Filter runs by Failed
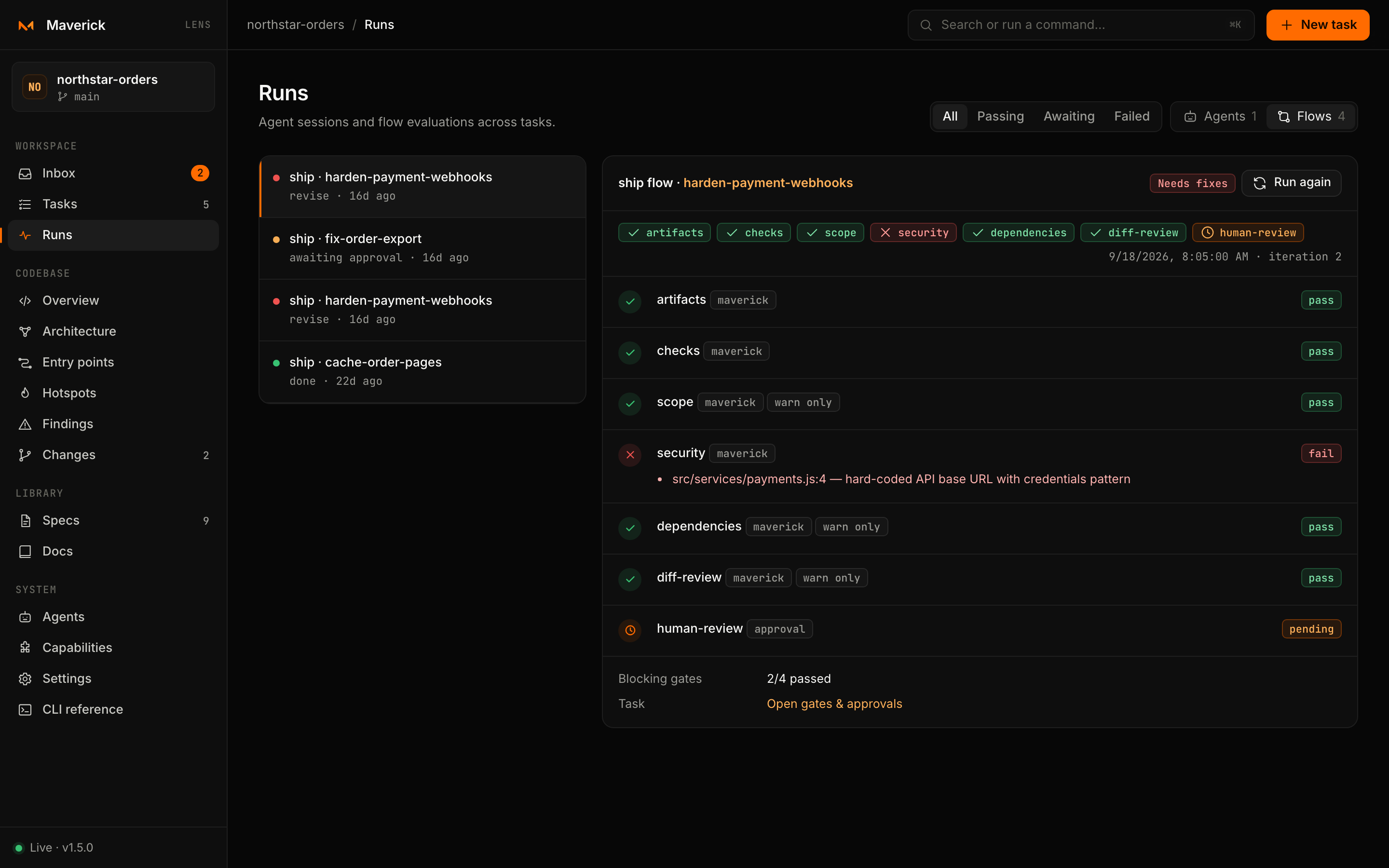 pyautogui.click(x=1131, y=117)
